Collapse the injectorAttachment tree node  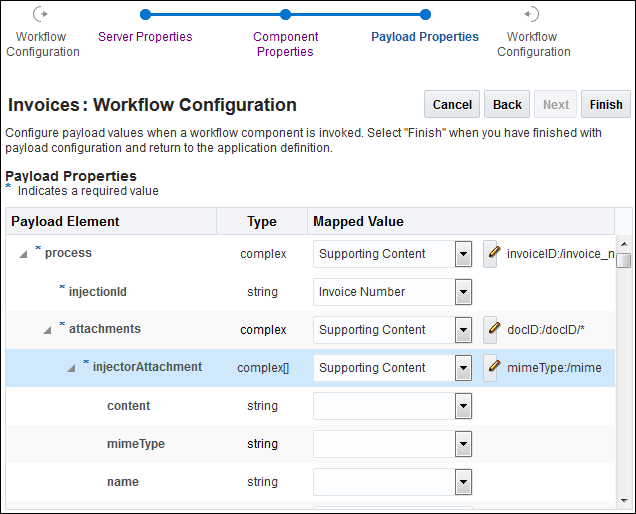coord(71,368)
